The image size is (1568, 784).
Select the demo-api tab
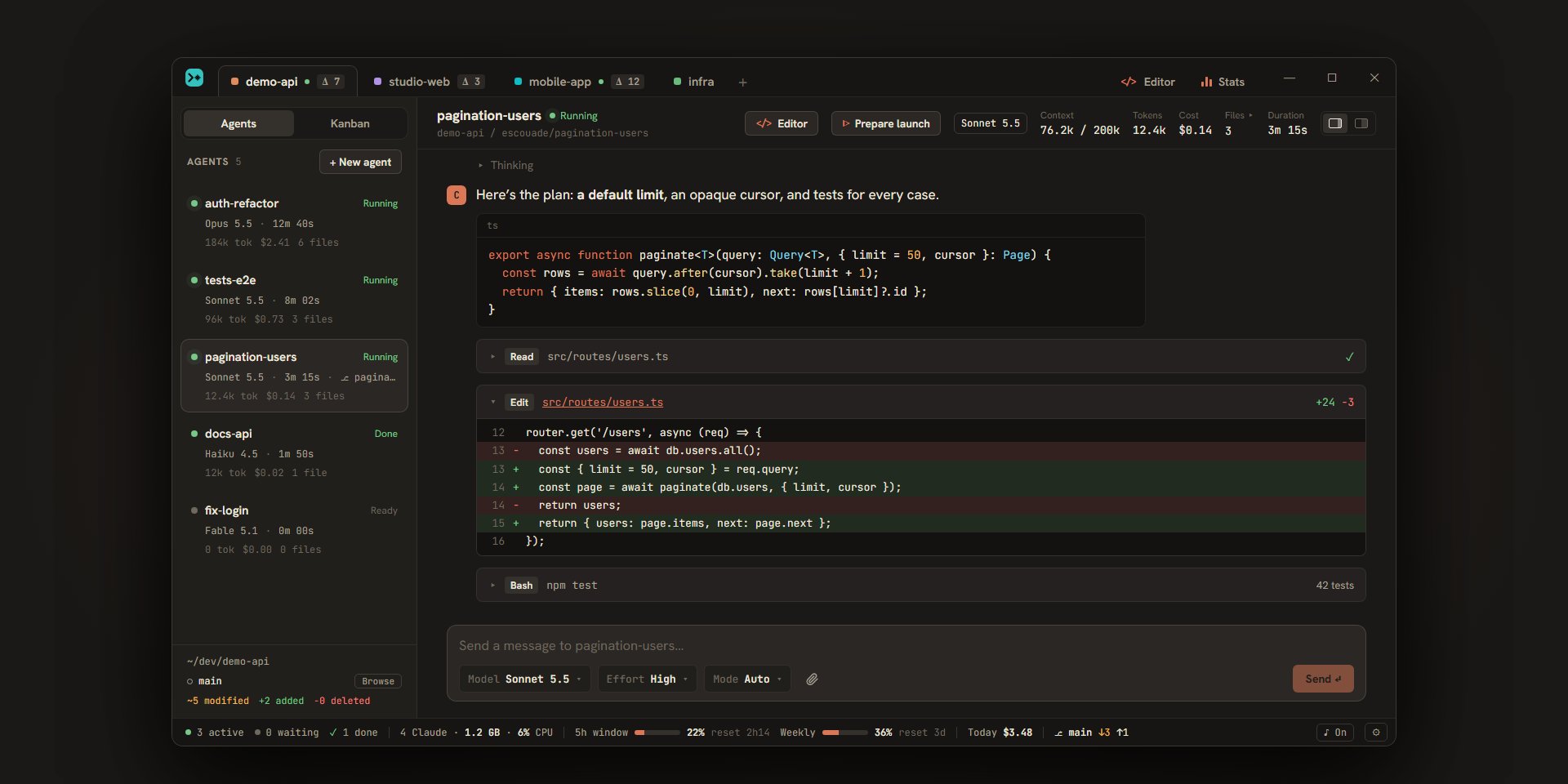(x=287, y=82)
